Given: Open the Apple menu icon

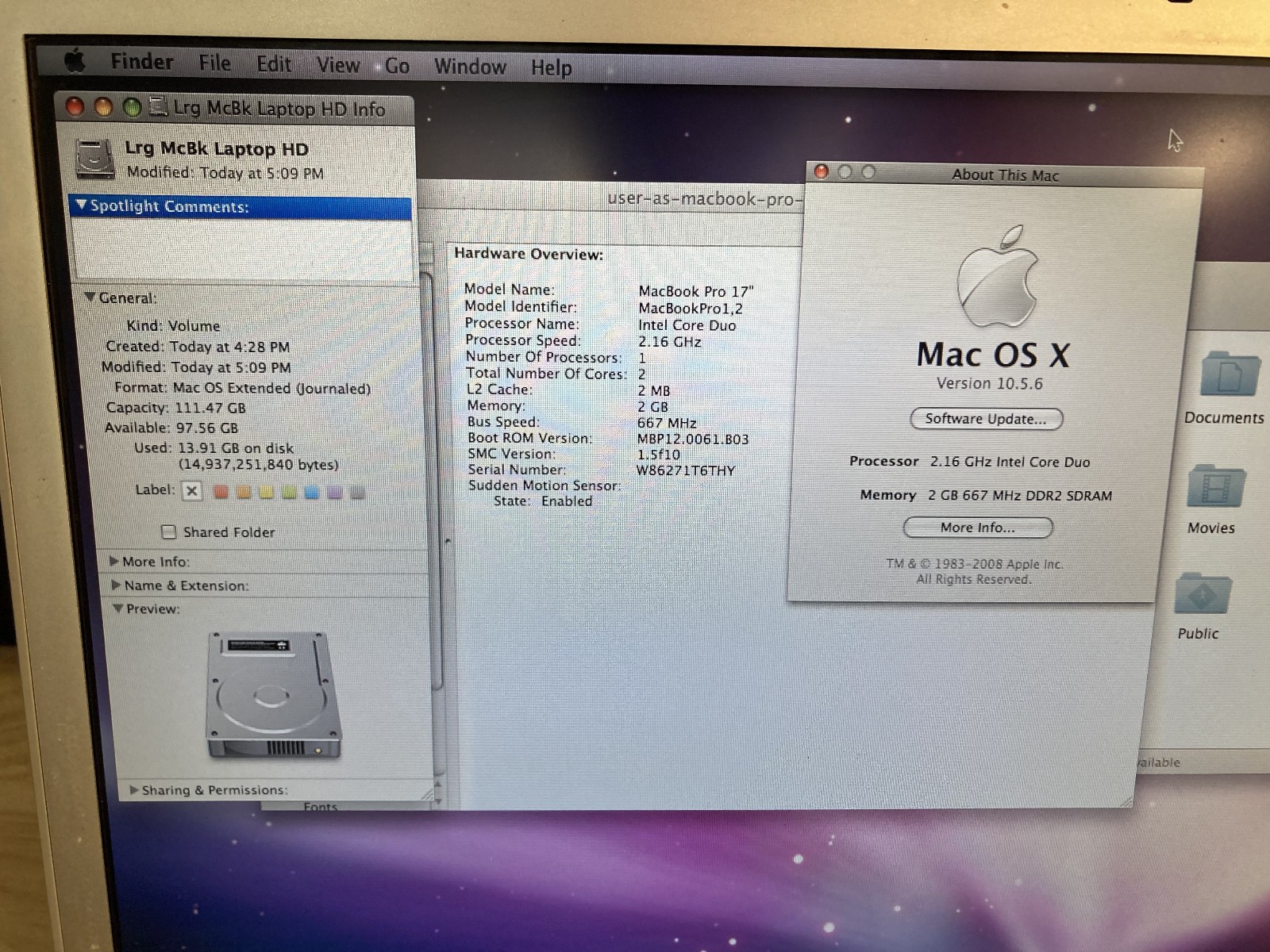Looking at the screenshot, I should [x=75, y=60].
